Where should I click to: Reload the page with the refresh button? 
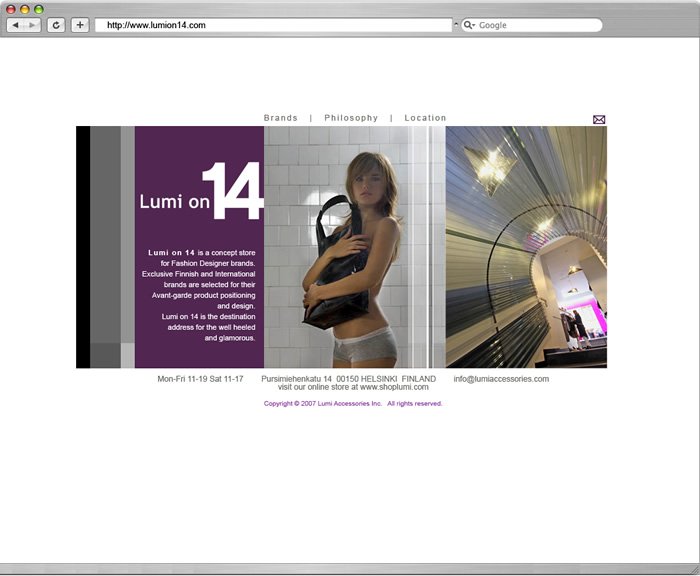(56, 25)
